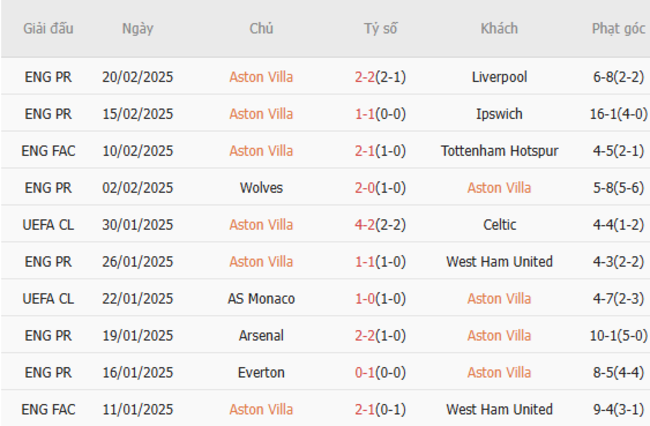This screenshot has height=426, width=650.
Task: Click the "Khách" column header
Action: tap(499, 29)
